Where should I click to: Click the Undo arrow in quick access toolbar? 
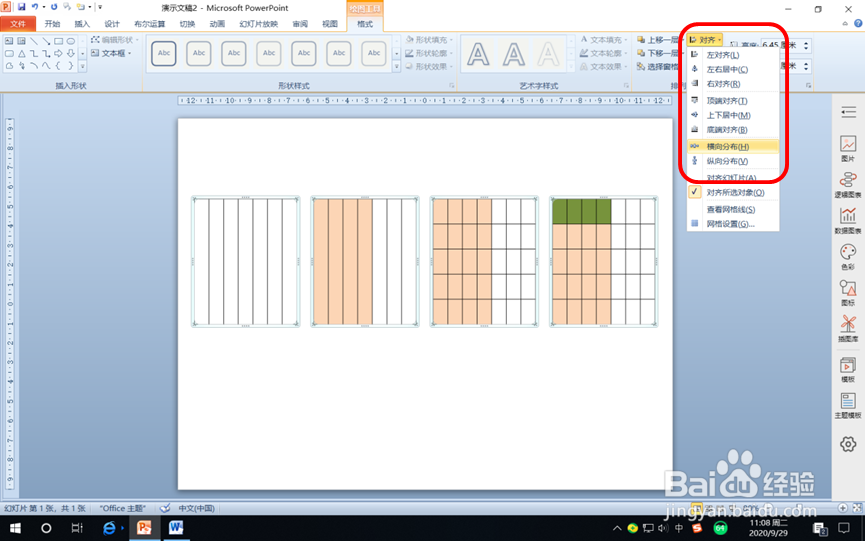[35, 7]
